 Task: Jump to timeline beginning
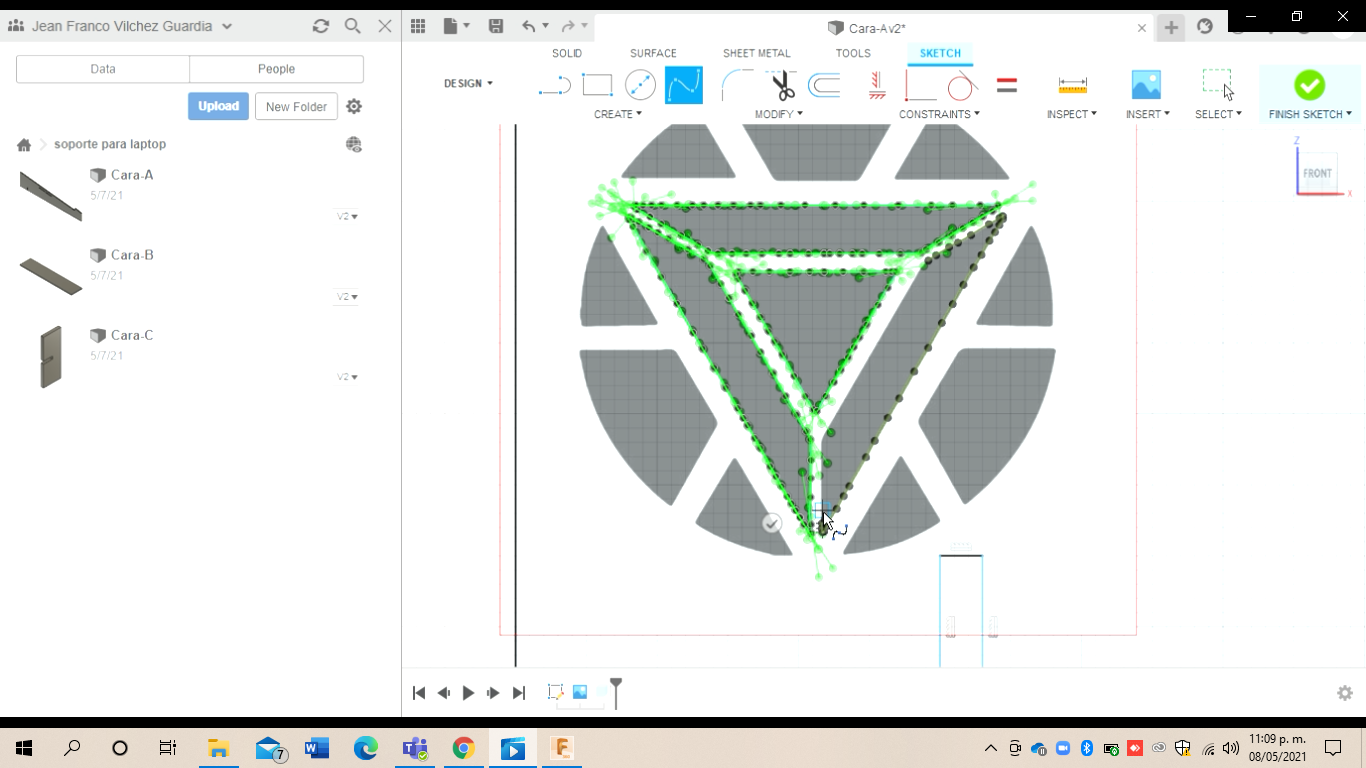click(x=419, y=693)
